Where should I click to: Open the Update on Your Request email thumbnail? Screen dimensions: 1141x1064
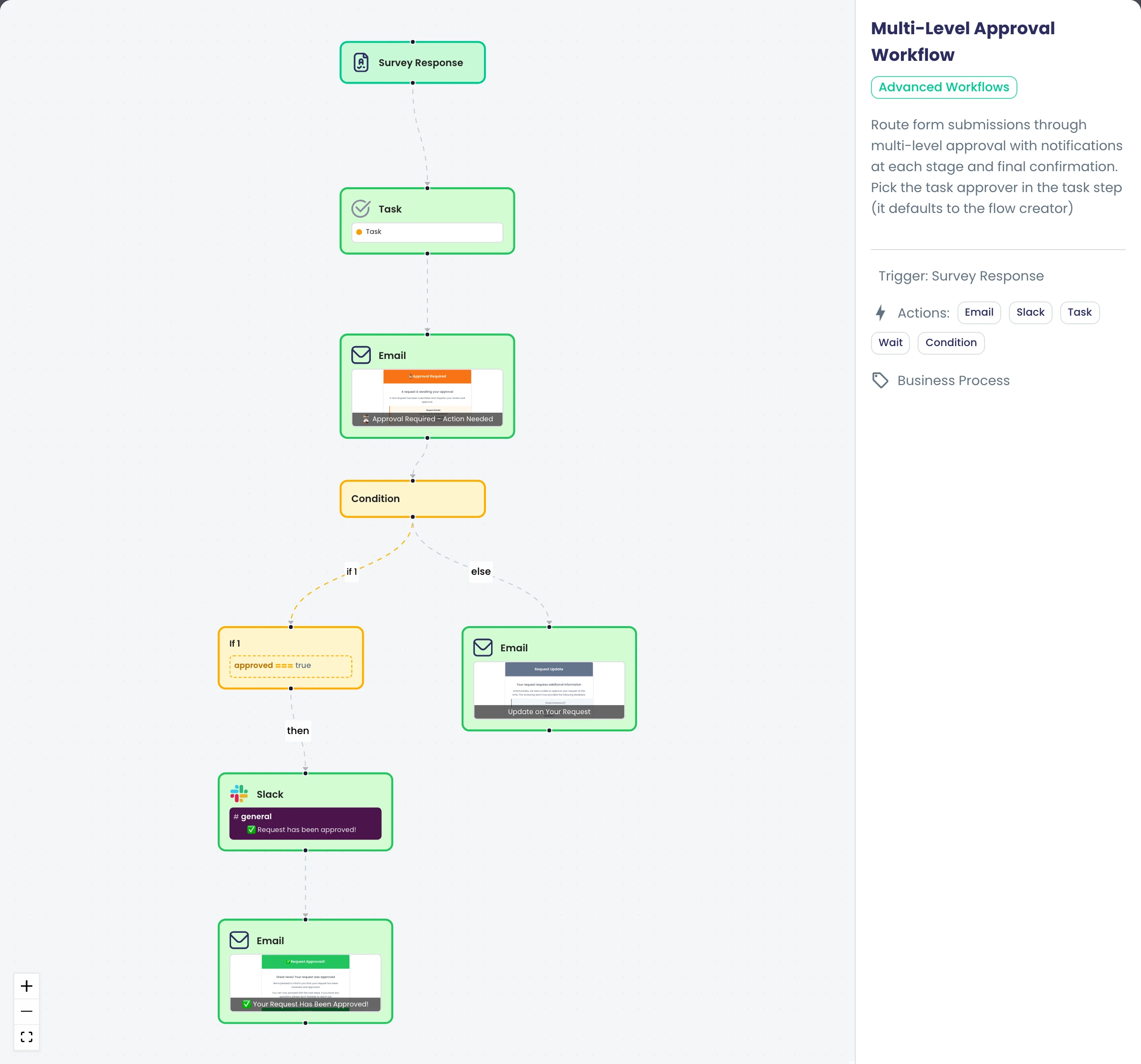pos(549,690)
